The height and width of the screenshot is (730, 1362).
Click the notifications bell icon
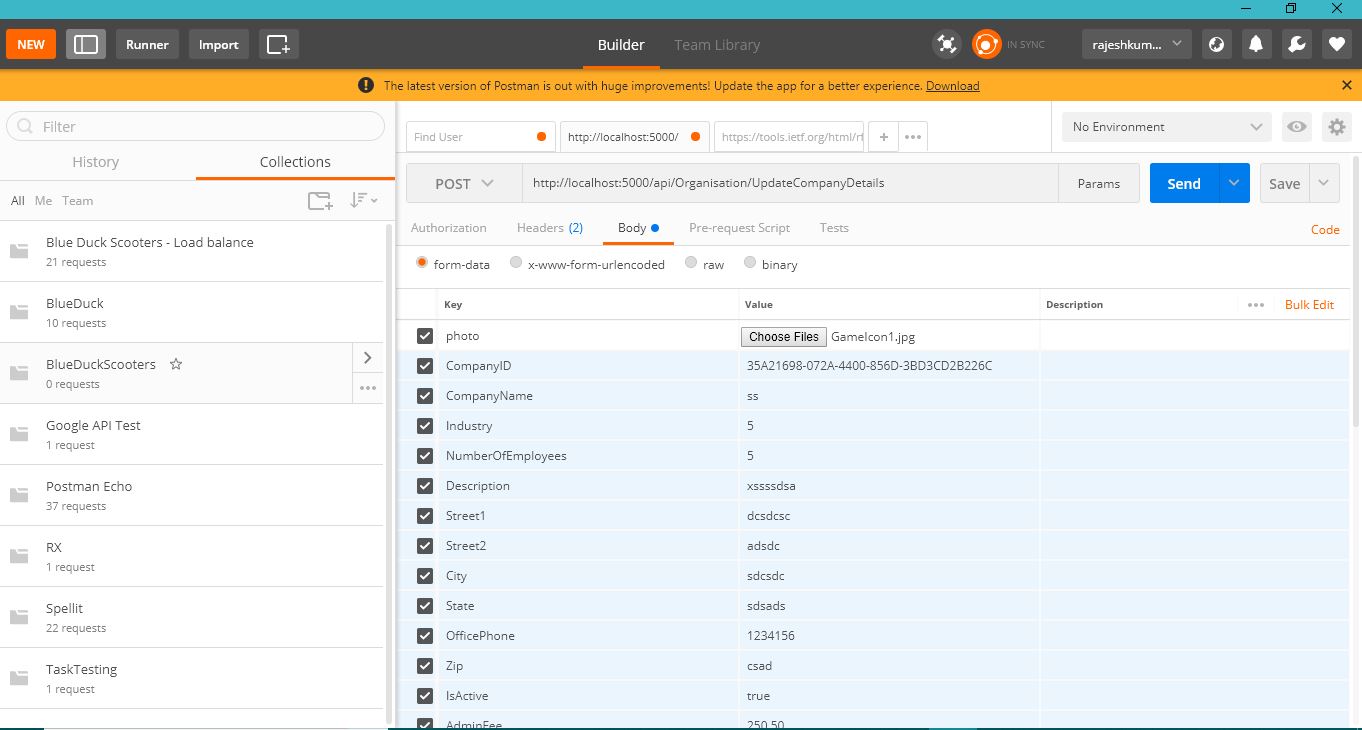[x=1256, y=44]
